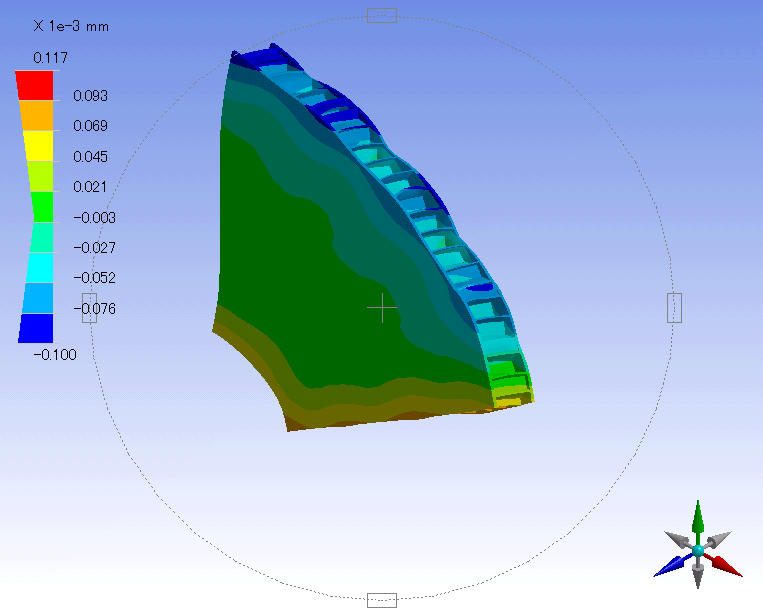The image size is (763, 615).
Task: Click the legend value 0.093
Action: [x=91, y=96]
